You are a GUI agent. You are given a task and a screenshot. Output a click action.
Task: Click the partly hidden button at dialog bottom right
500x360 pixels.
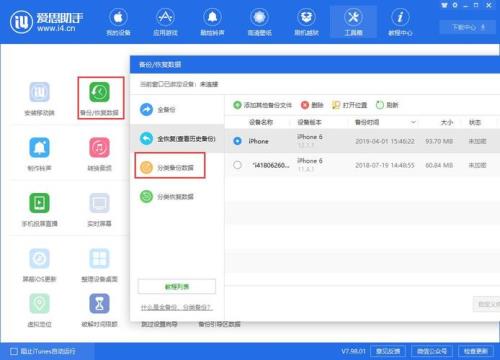click(x=487, y=304)
